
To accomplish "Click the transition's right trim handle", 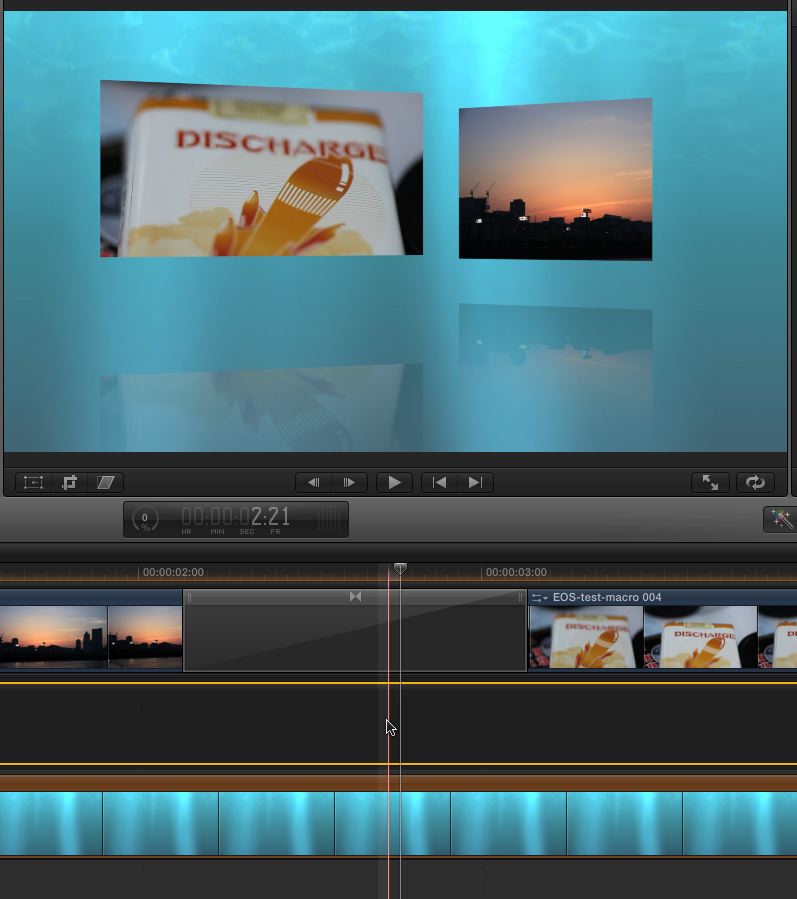I will pos(520,597).
